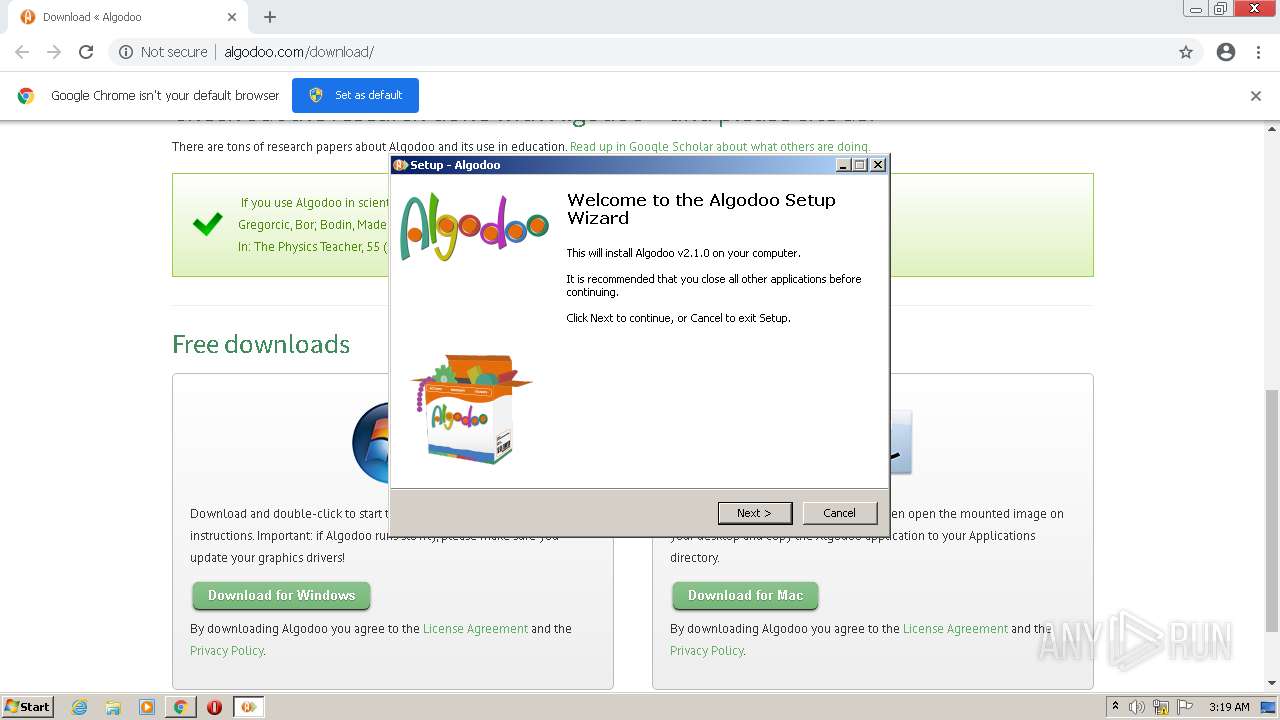Viewport: 1280px width, 720px height.
Task: Minimize the Setup - Algodoo window
Action: (843, 165)
